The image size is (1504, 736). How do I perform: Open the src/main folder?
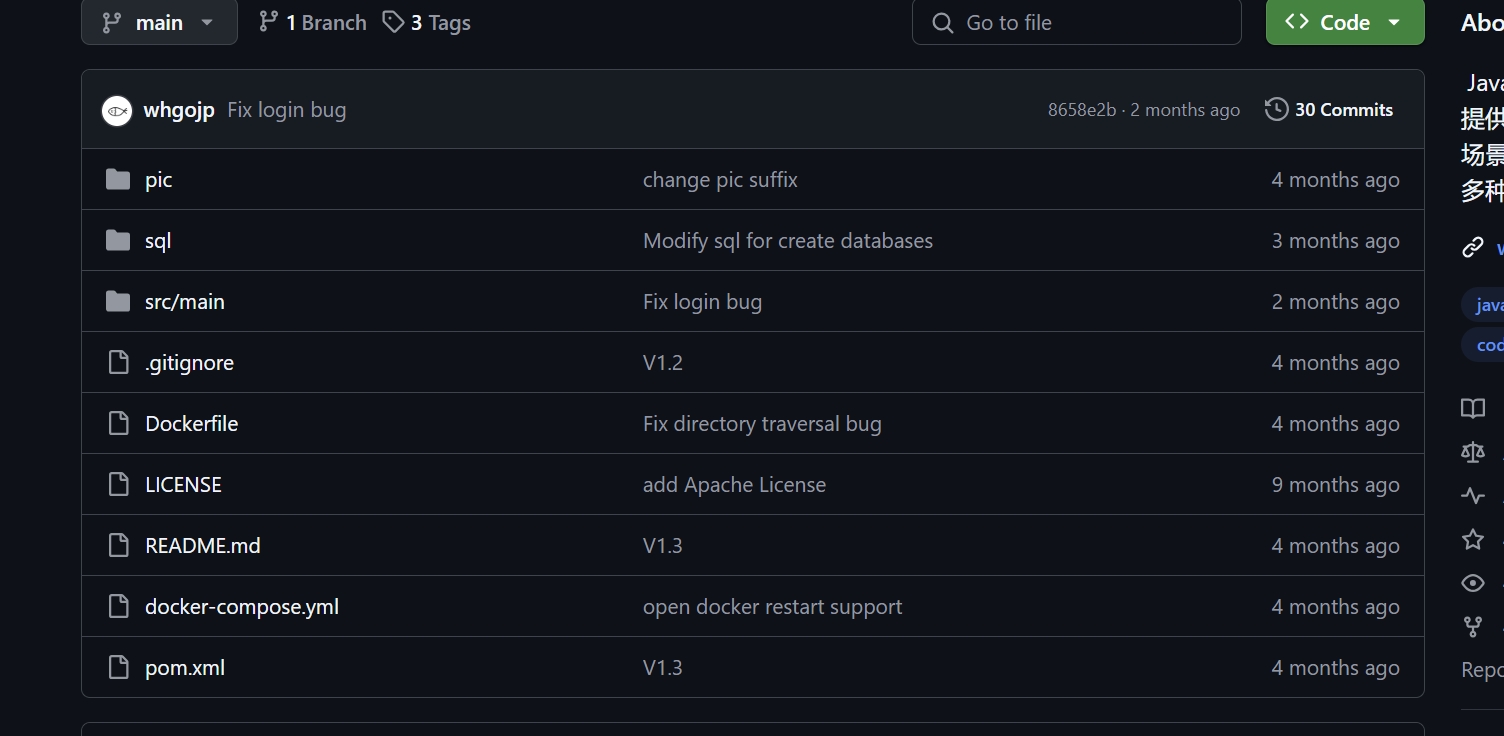(x=185, y=302)
